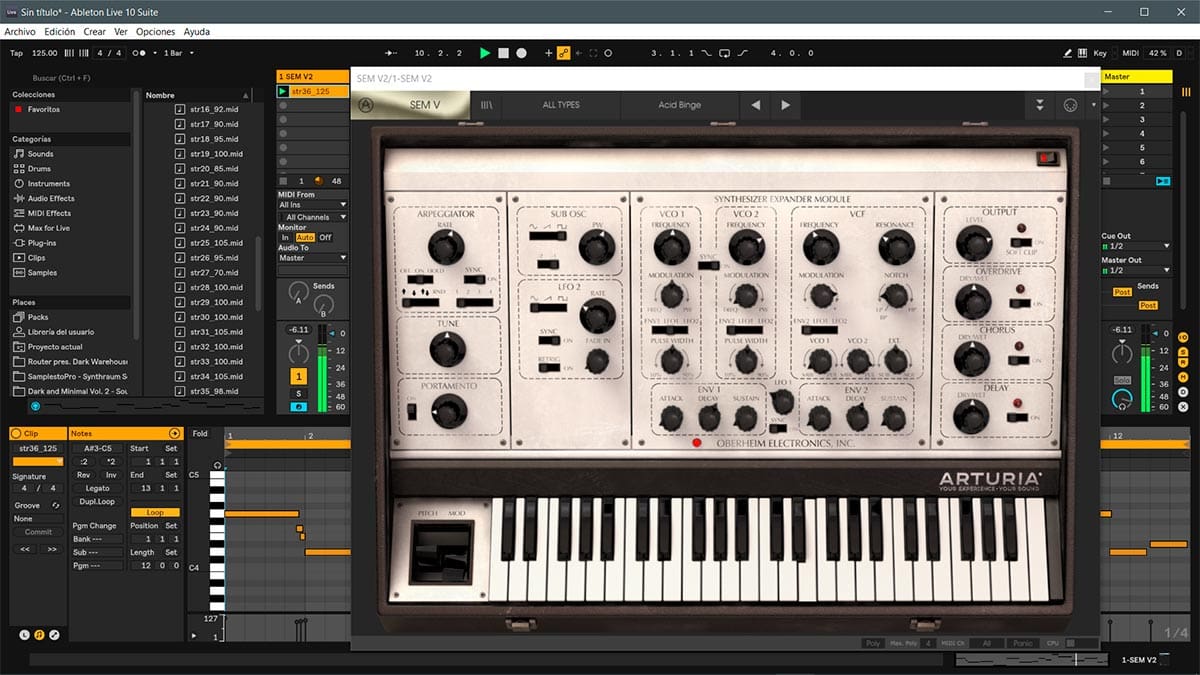This screenshot has width=1200, height=675.
Task: Click the Tap tempo button
Action: (x=16, y=52)
